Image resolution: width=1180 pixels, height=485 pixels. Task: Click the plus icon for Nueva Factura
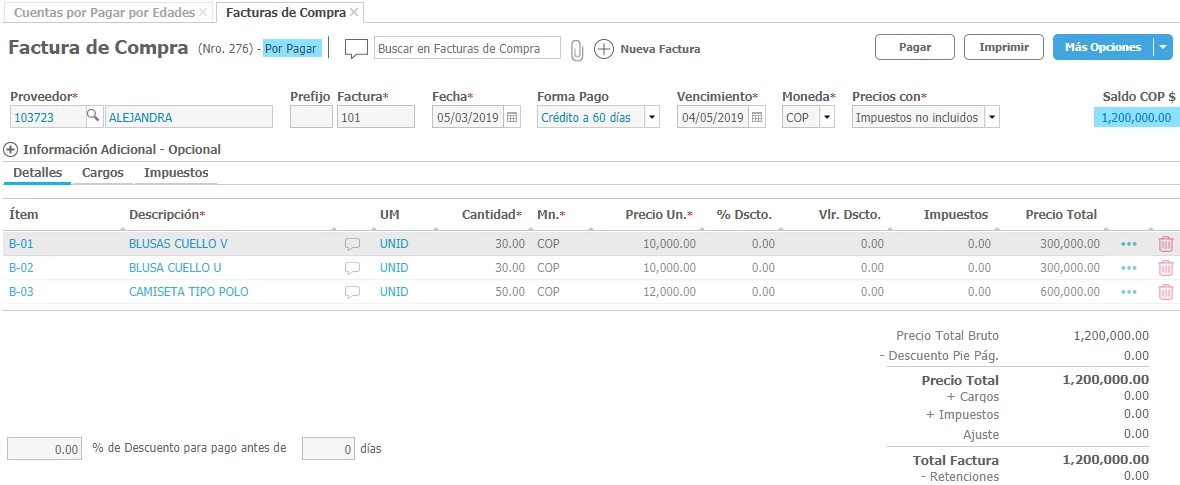pyautogui.click(x=603, y=49)
